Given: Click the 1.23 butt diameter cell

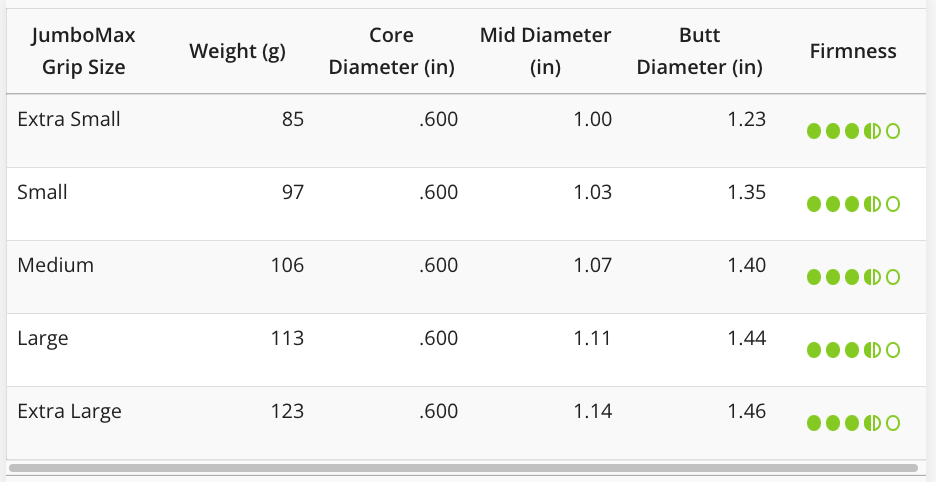Looking at the screenshot, I should click(x=746, y=119).
